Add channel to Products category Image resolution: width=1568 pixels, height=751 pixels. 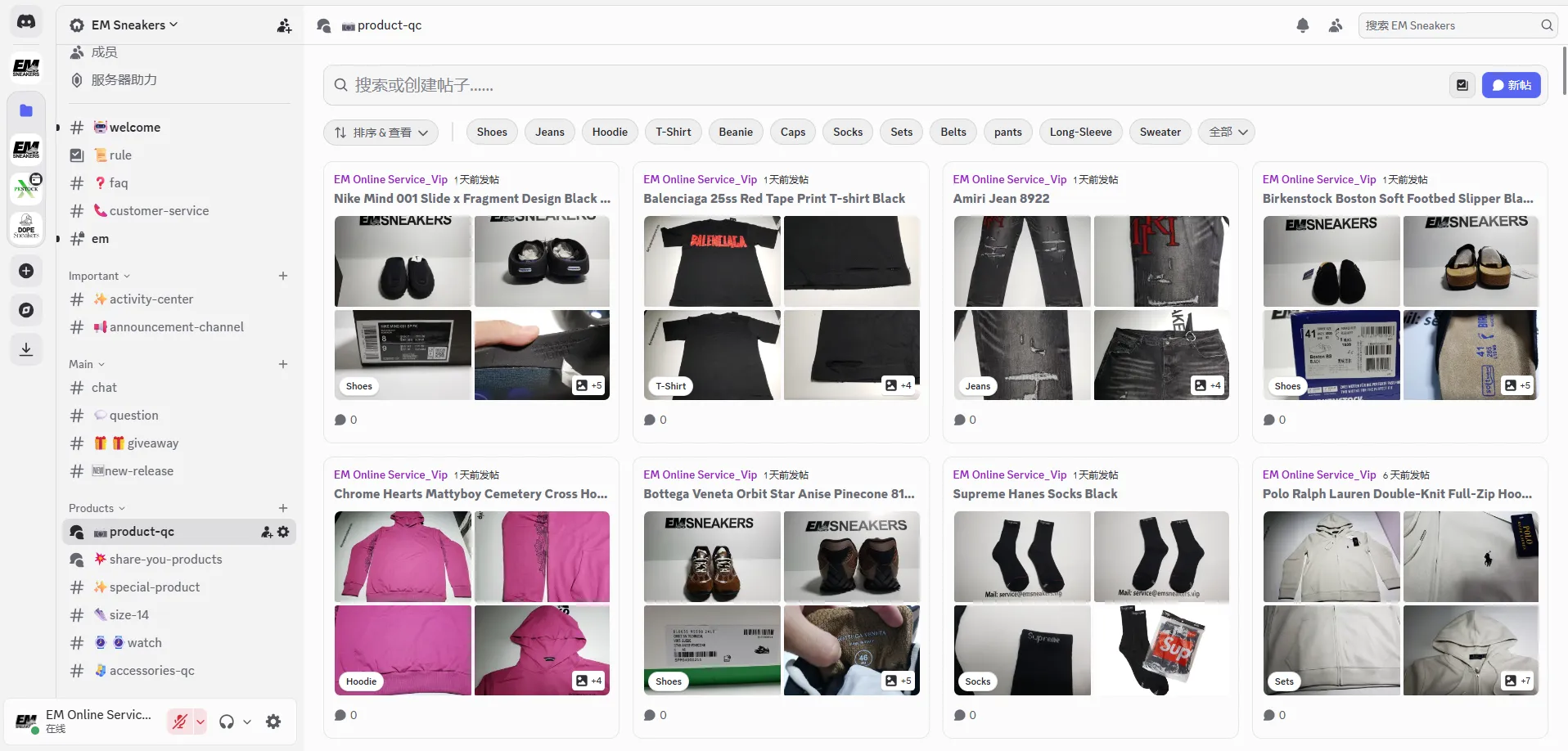point(283,508)
